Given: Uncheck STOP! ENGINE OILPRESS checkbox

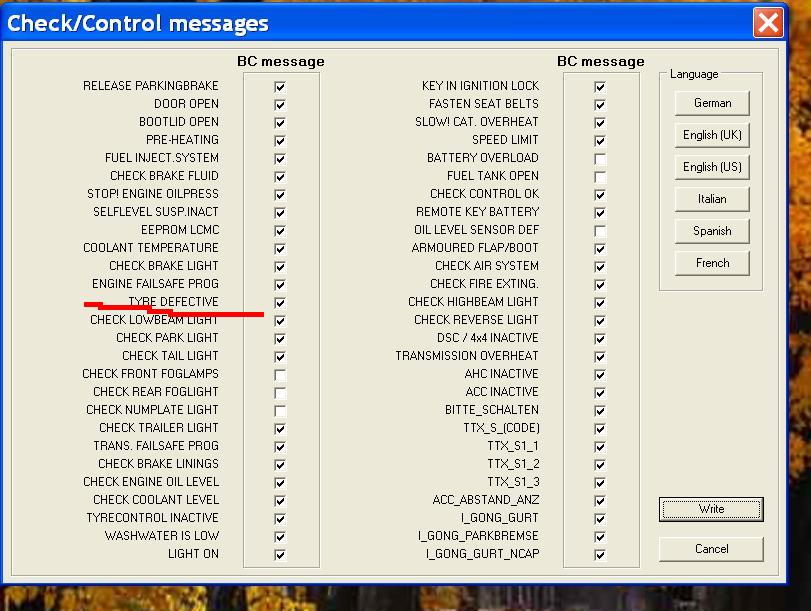Looking at the screenshot, I should click(x=280, y=195).
